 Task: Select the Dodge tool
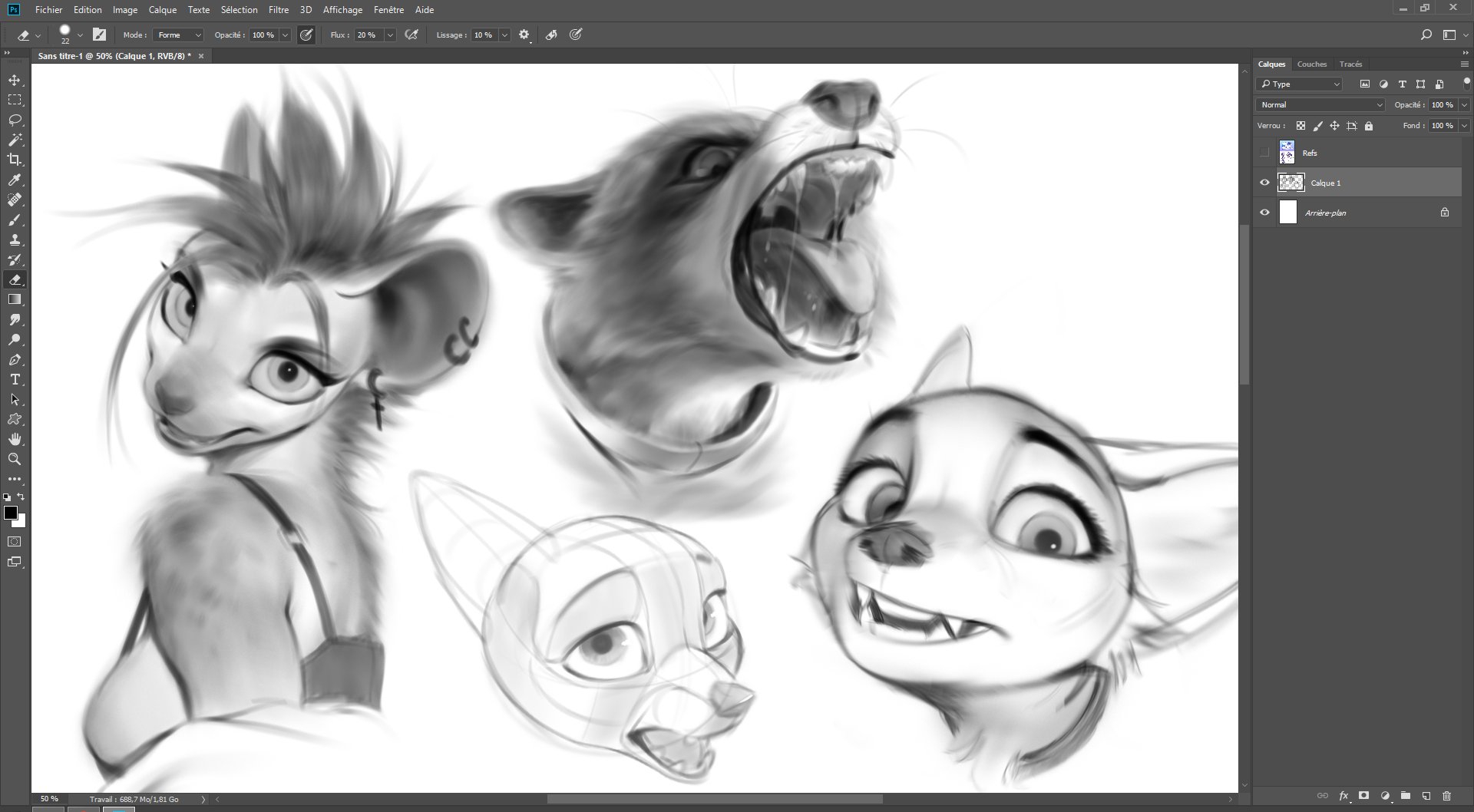pos(15,340)
